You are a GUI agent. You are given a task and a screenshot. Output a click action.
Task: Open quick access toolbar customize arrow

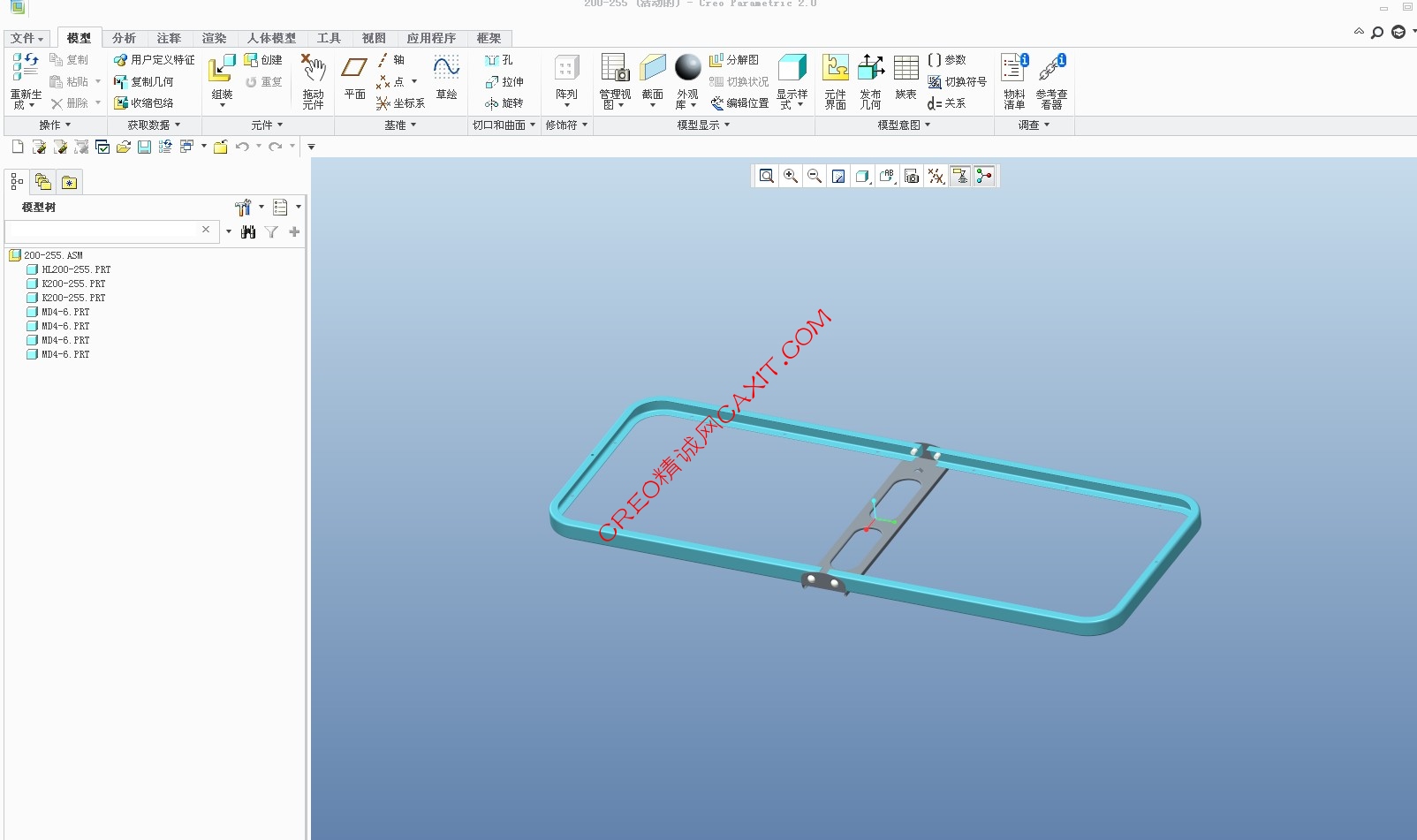[311, 147]
